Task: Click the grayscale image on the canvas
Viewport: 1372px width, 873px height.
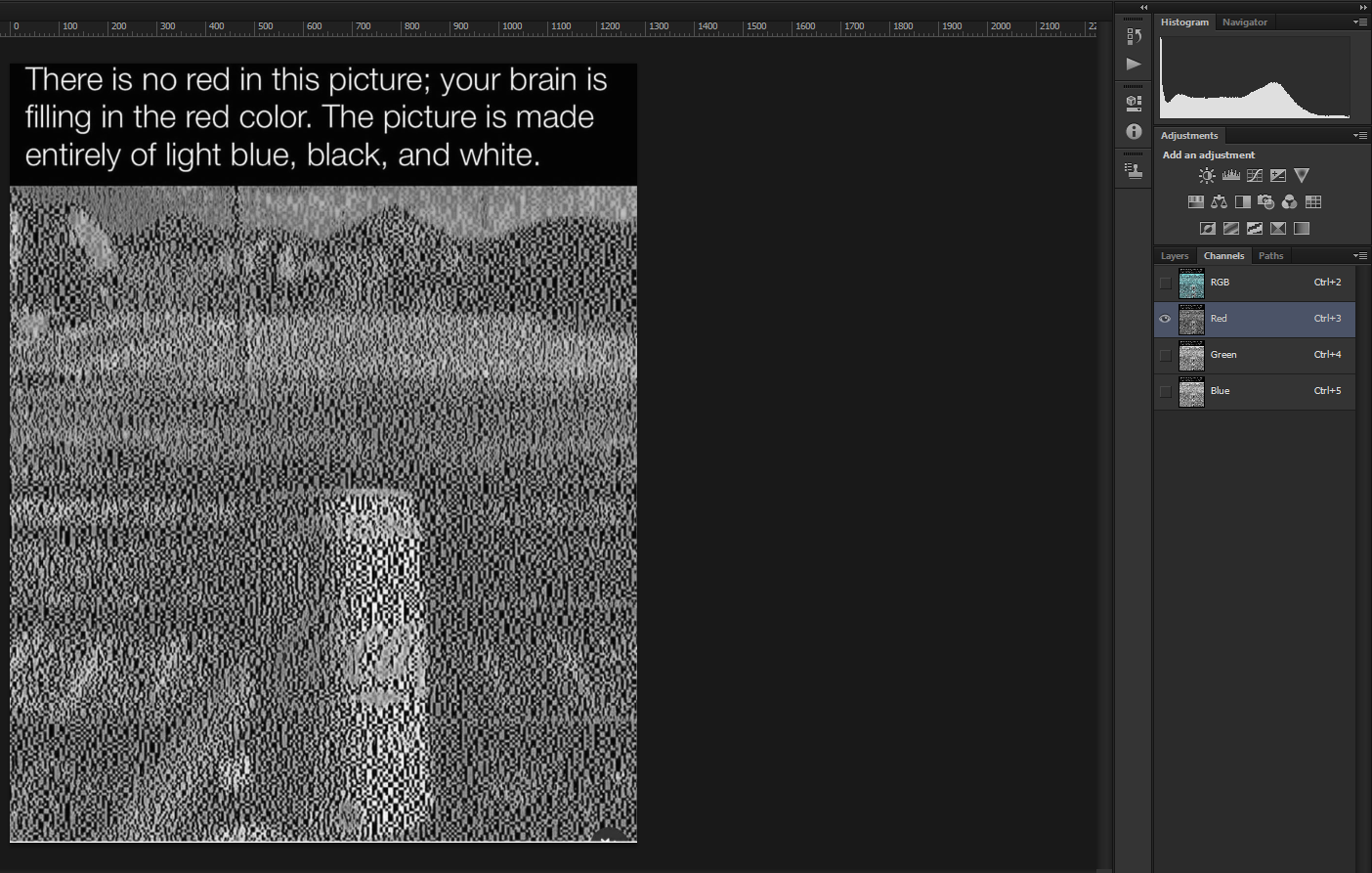Action: coord(323,513)
